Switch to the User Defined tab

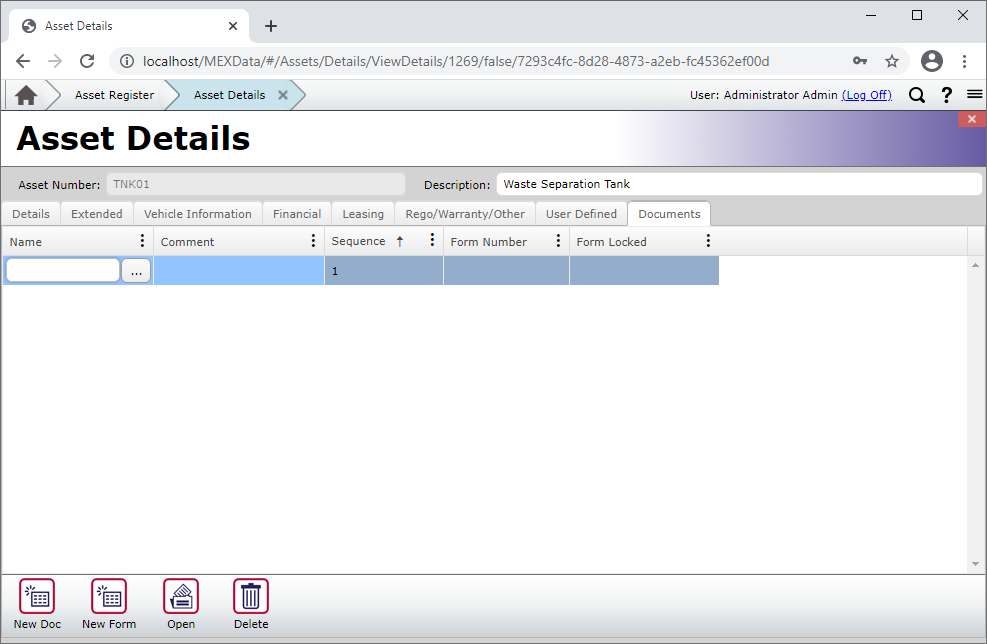[581, 213]
